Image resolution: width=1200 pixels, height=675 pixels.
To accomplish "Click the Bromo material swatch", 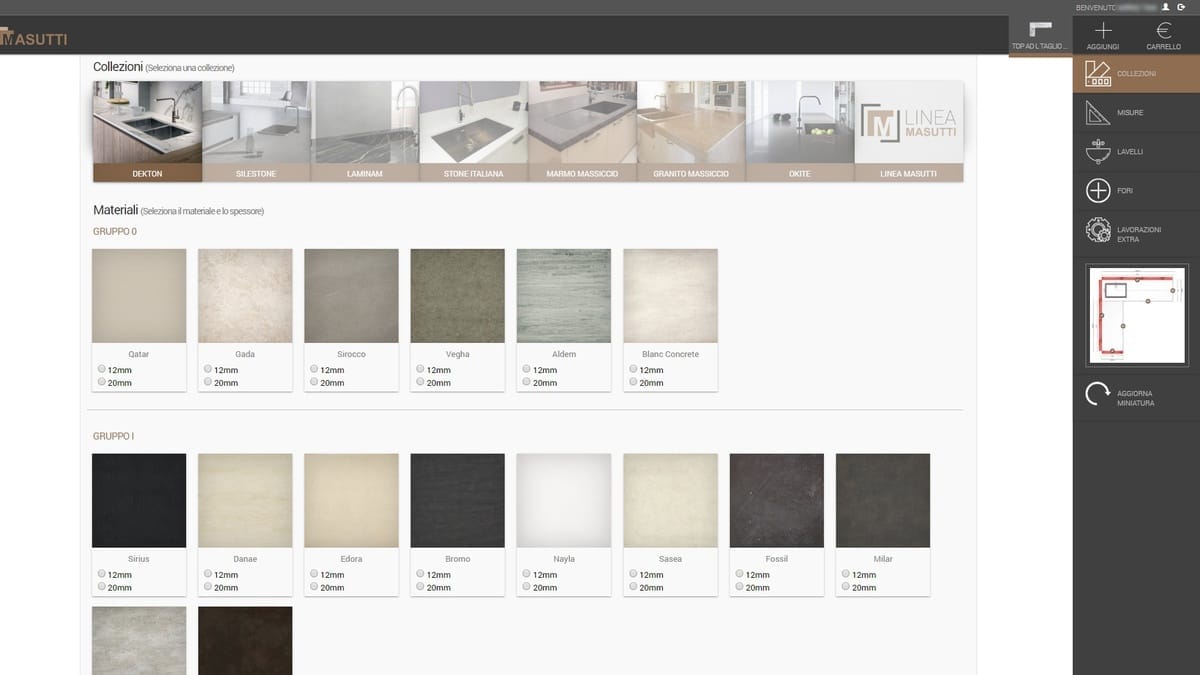I will tap(458, 501).
